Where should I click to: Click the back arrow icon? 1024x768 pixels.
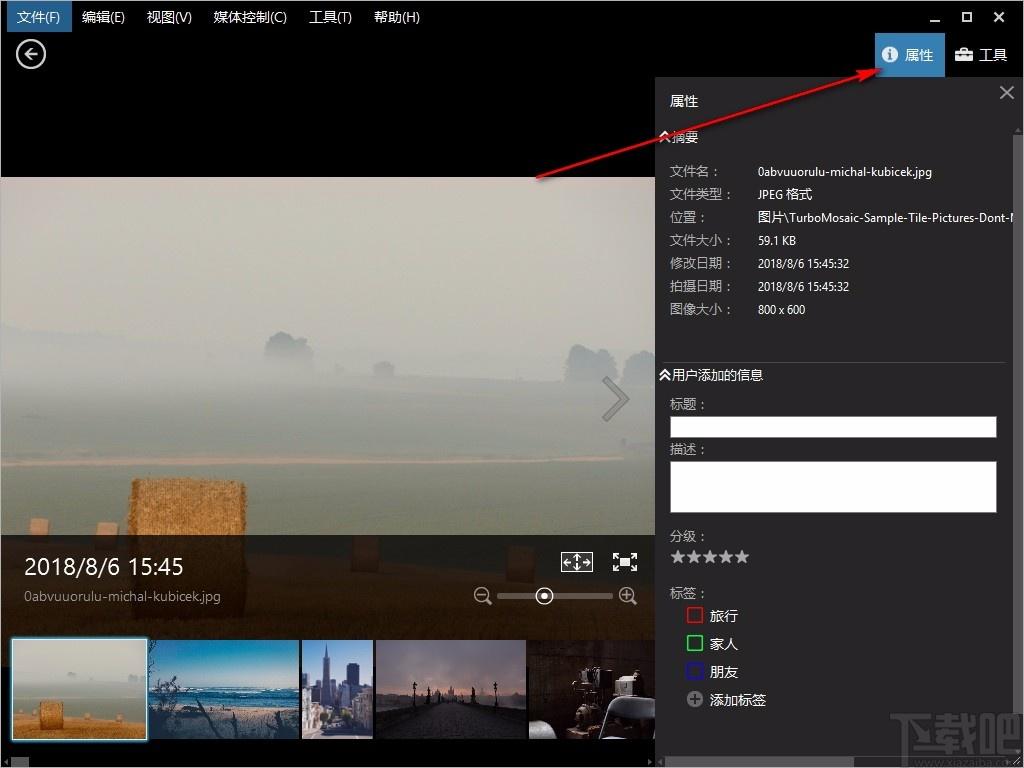31,54
